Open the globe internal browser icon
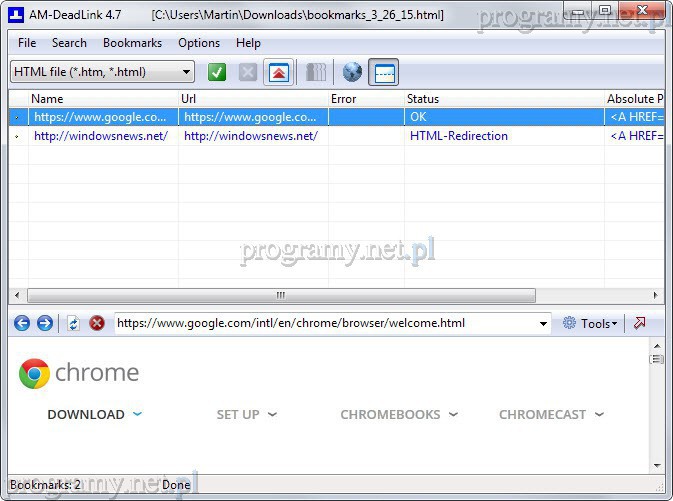 tap(352, 72)
